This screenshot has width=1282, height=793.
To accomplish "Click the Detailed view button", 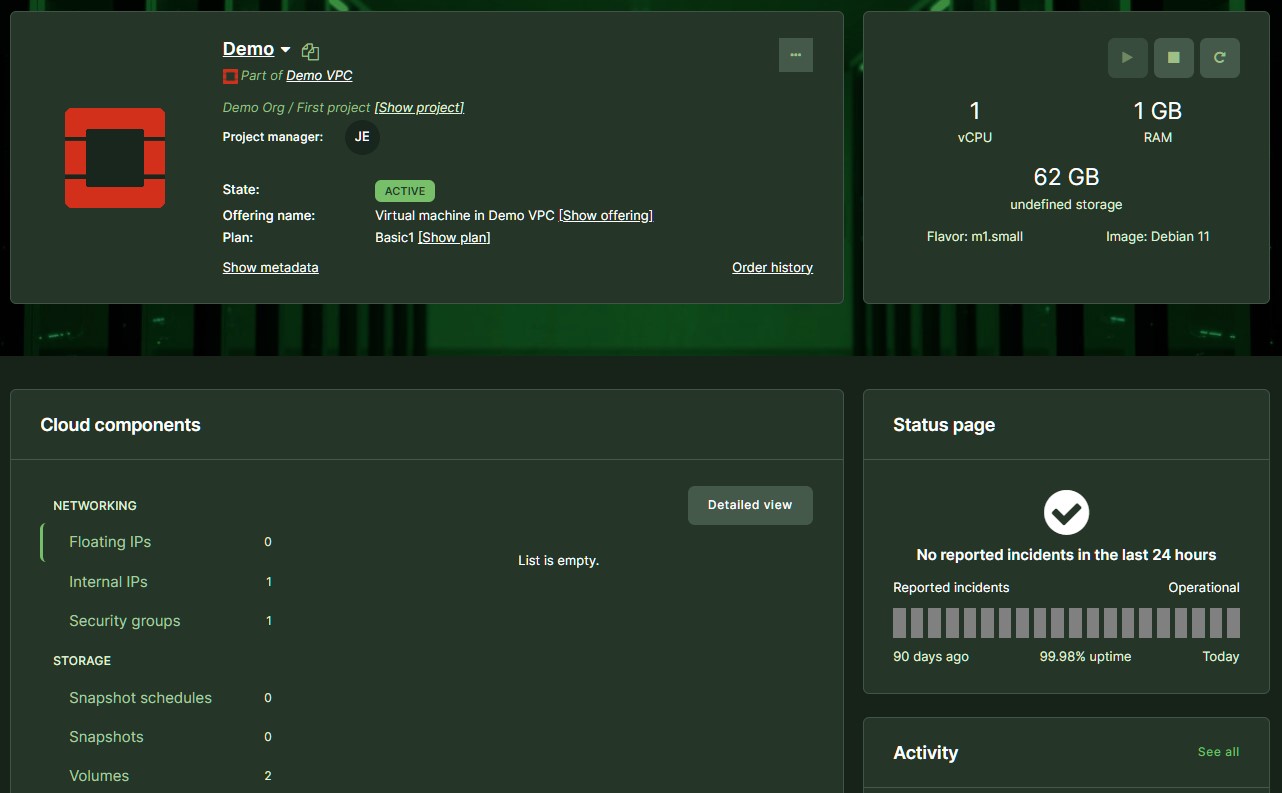I will [749, 505].
